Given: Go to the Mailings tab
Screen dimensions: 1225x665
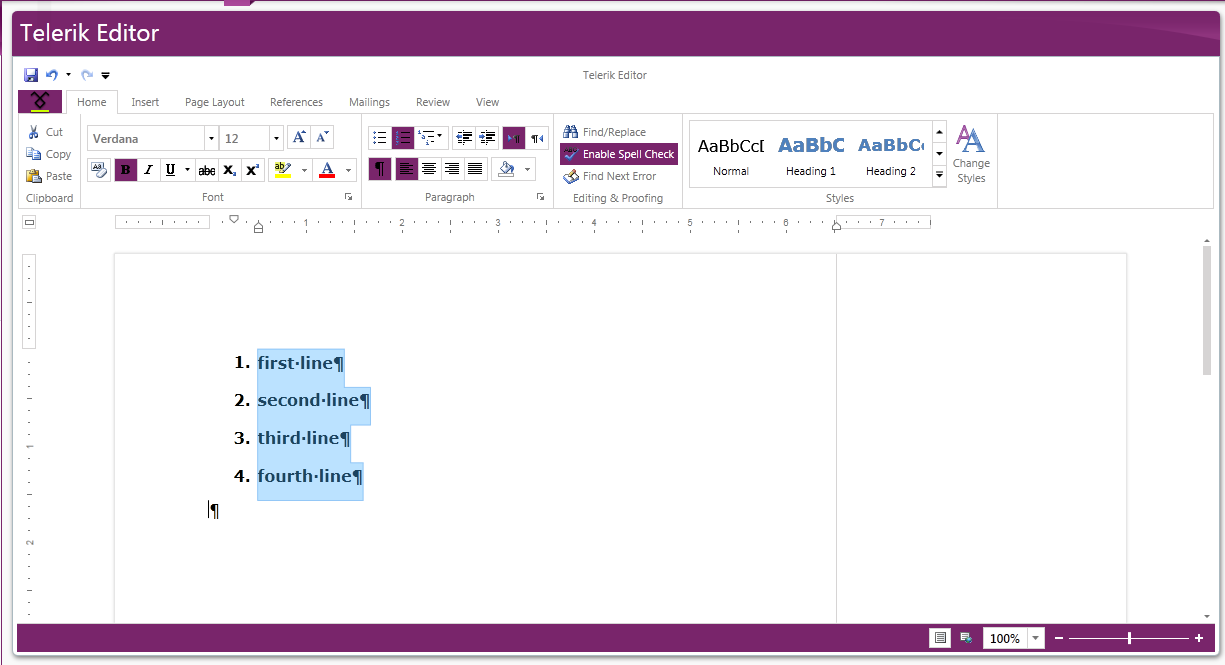Looking at the screenshot, I should click(369, 102).
